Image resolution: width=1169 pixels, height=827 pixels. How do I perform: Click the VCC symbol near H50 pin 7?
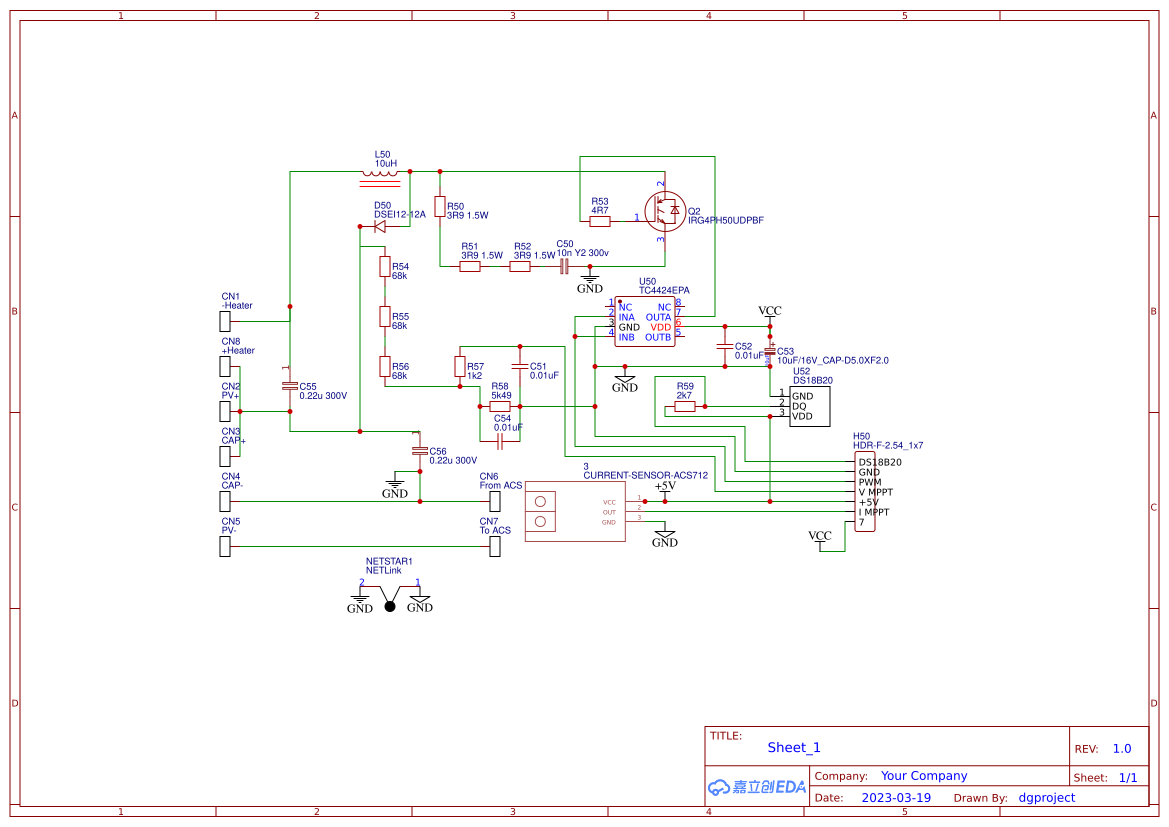(819, 539)
